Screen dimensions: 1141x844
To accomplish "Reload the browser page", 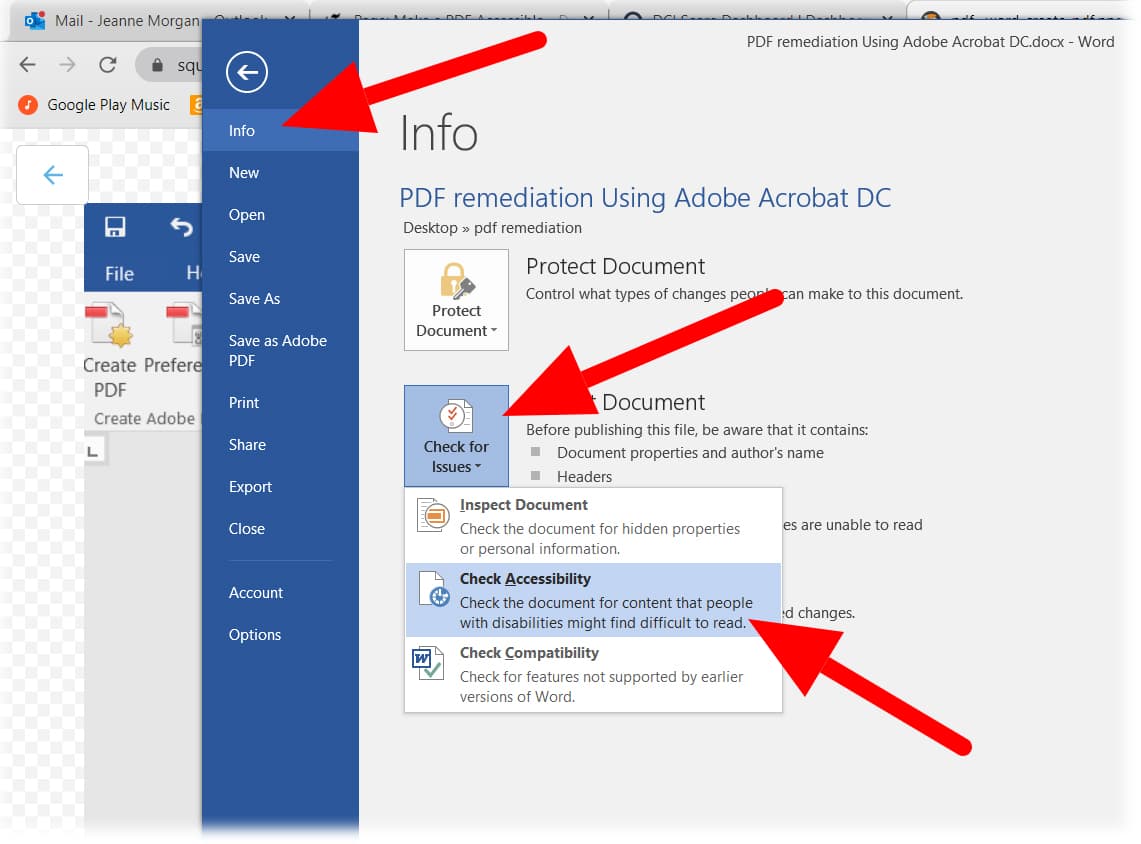I will coord(108,65).
